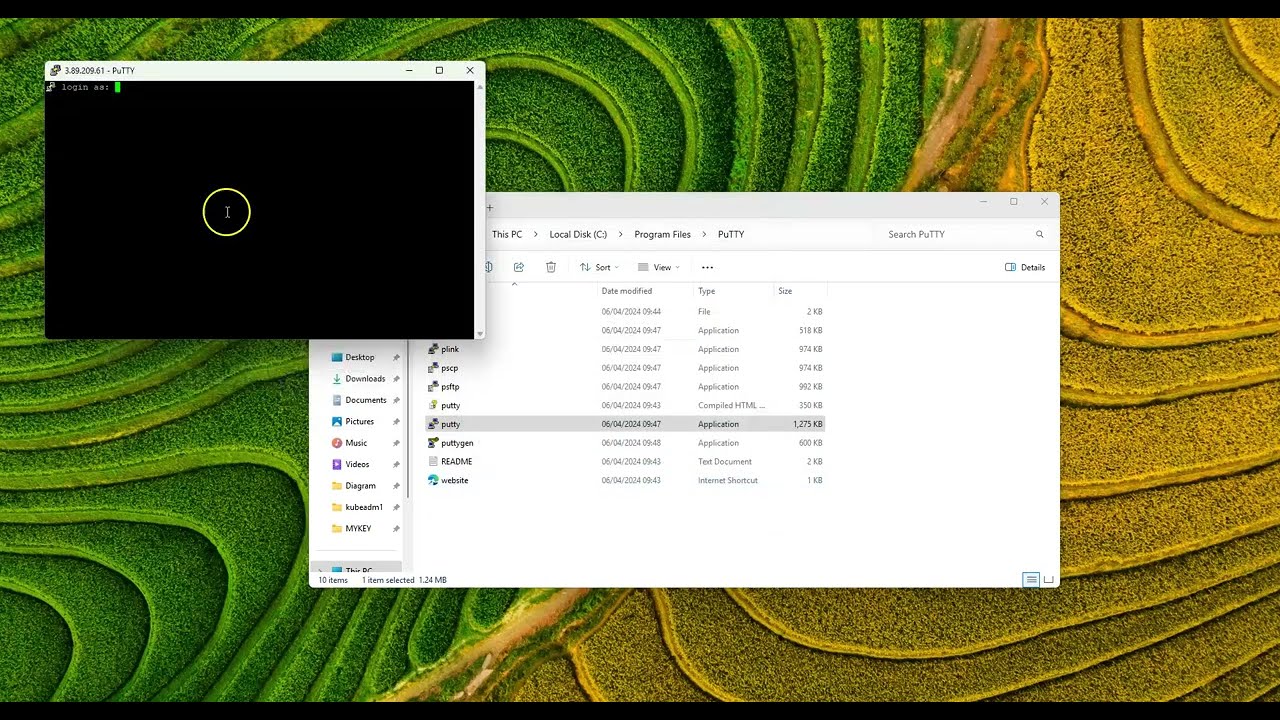Screen dimensions: 1280x720
Task: Open Music in the navigation pane
Action: [356, 443]
